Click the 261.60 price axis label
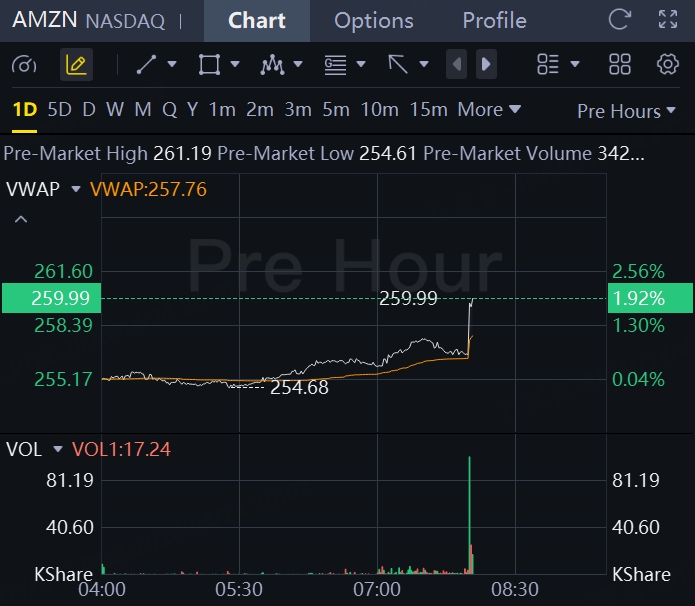Viewport: 695px width, 606px height. [63, 271]
